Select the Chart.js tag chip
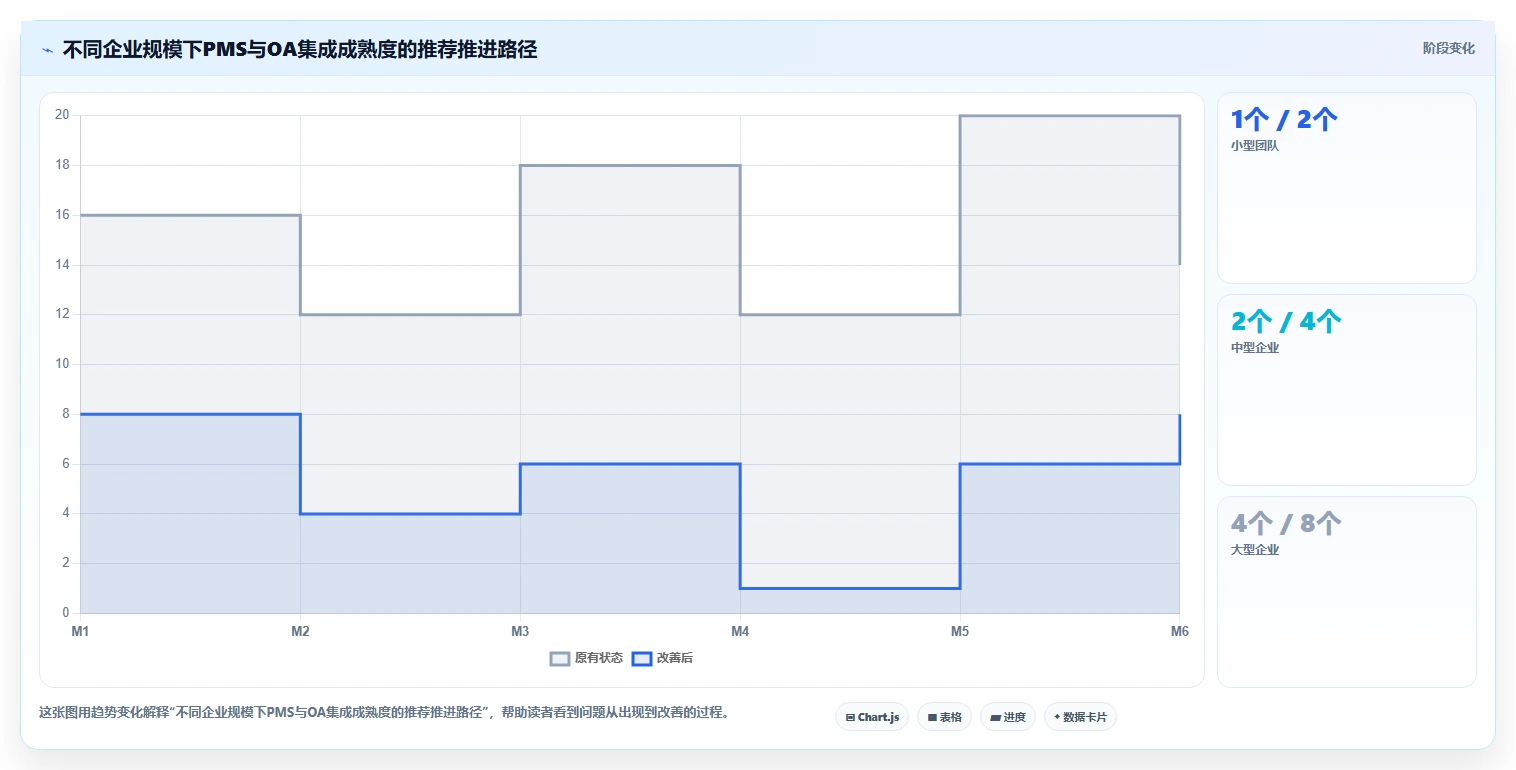 point(872,717)
